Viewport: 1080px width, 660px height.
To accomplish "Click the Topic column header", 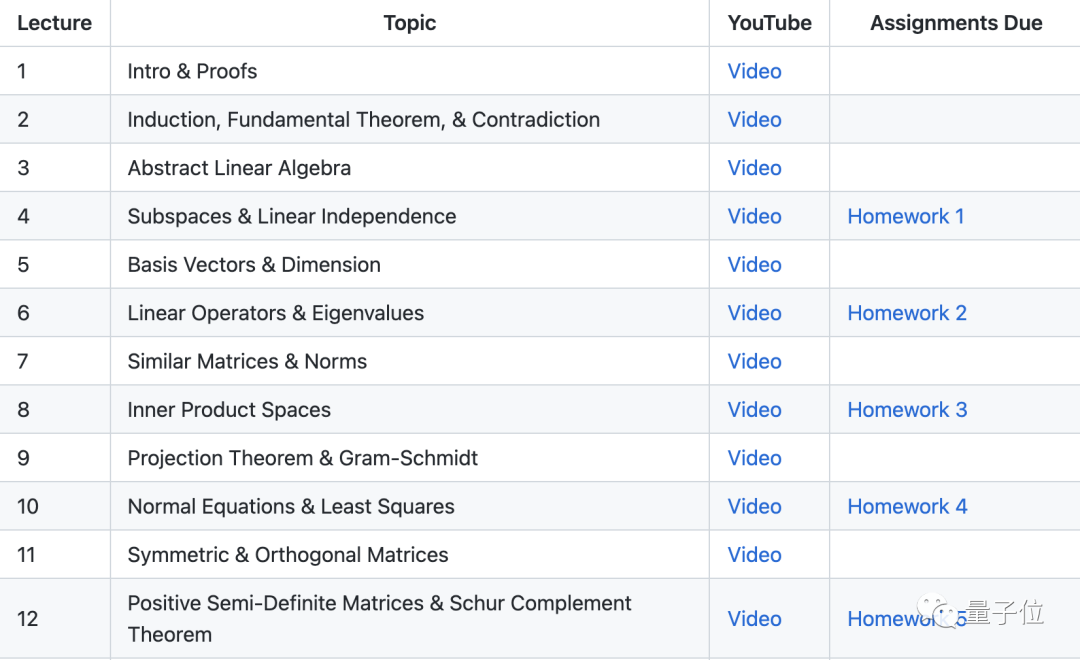I will pos(409,23).
